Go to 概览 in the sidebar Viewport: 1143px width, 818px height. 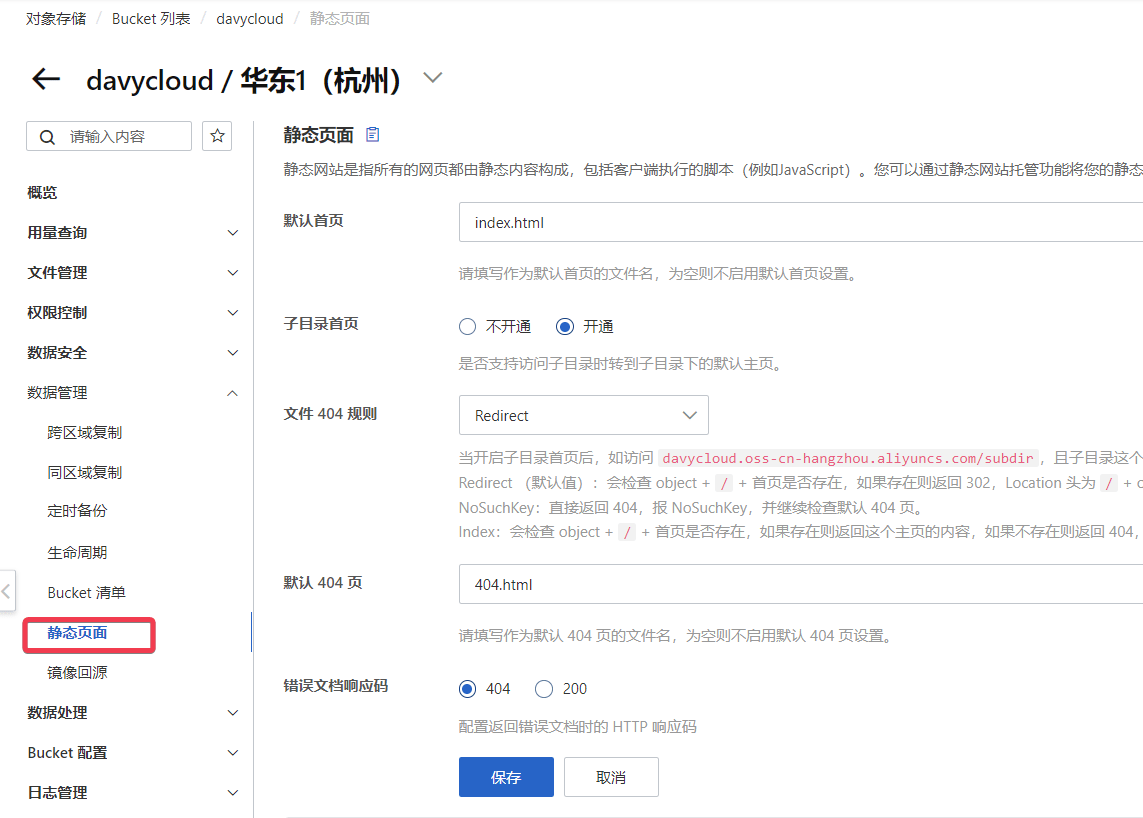click(x=42, y=192)
